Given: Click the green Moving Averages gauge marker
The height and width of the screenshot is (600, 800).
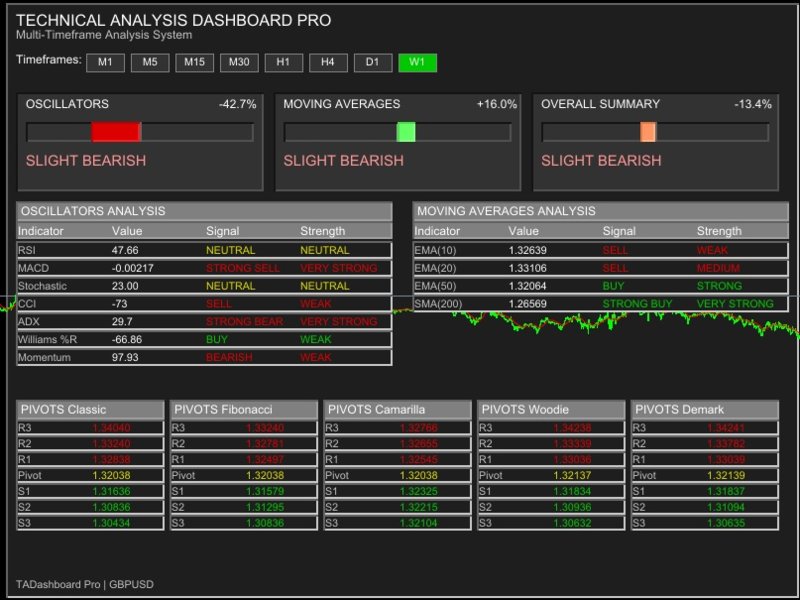Looking at the screenshot, I should [406, 132].
